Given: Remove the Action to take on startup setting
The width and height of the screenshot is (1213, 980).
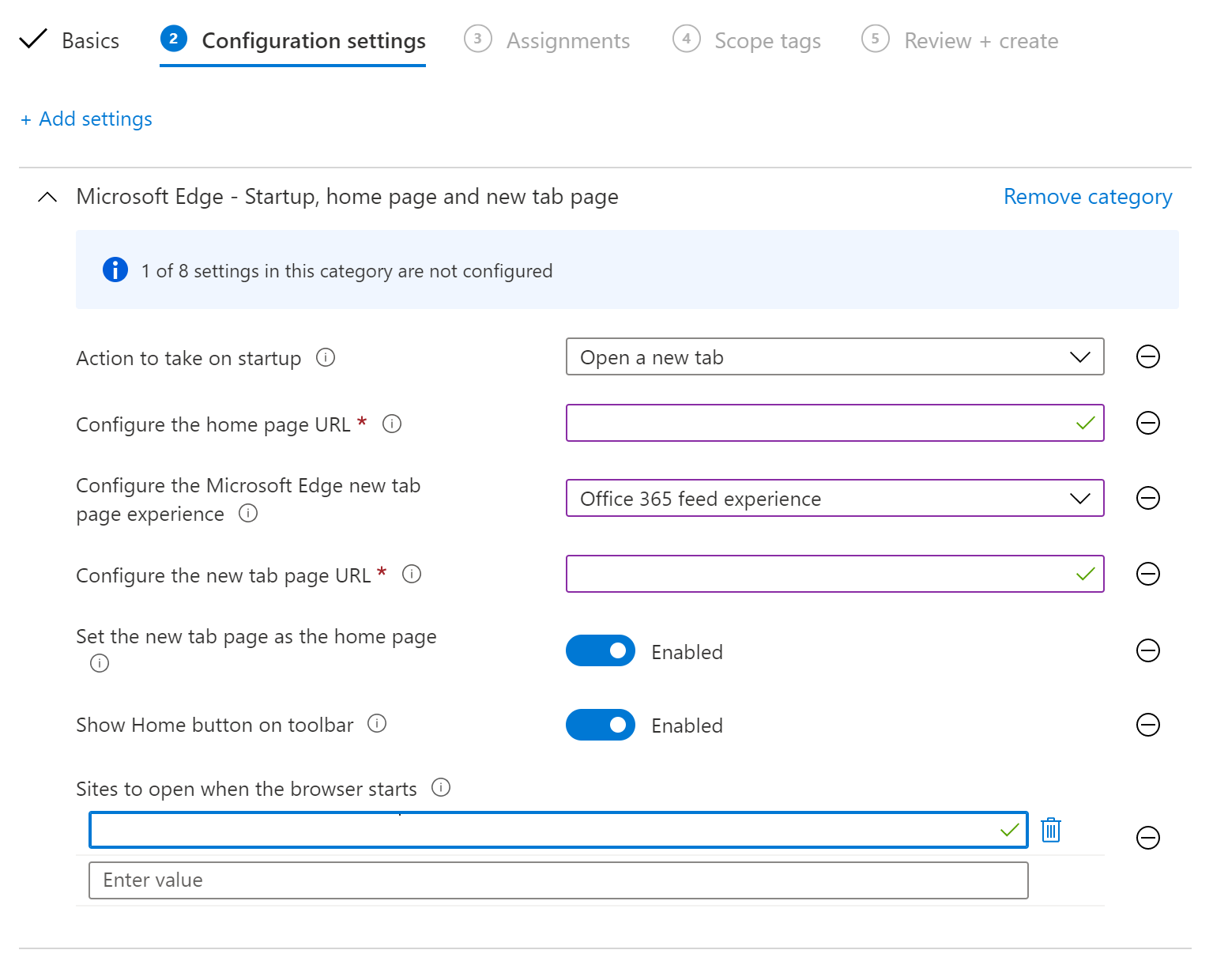Looking at the screenshot, I should [x=1148, y=356].
